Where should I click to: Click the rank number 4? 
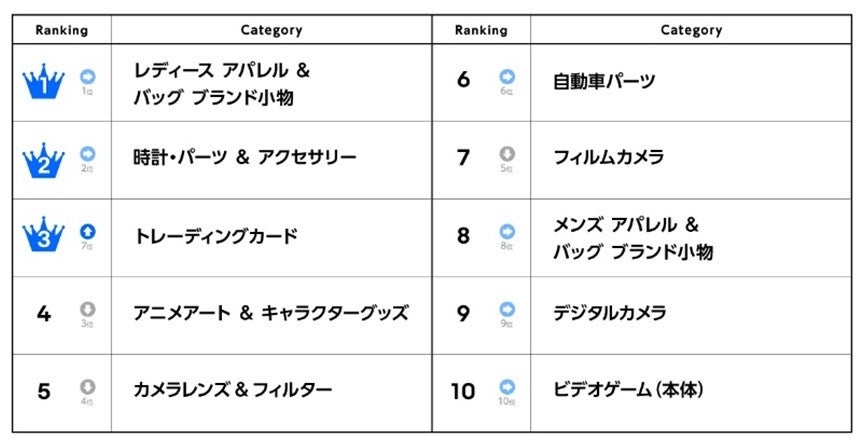coord(43,314)
